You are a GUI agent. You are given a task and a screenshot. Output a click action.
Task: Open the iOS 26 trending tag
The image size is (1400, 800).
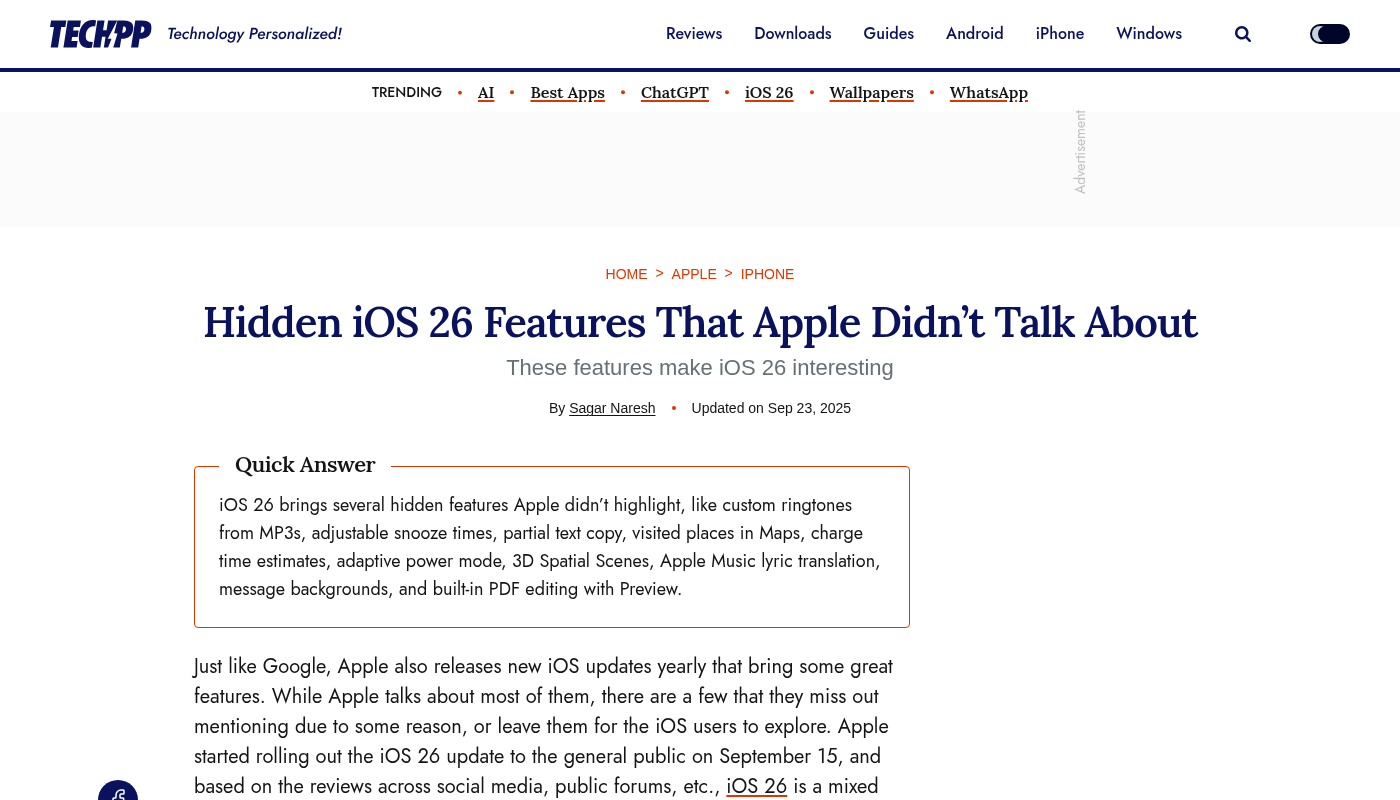coord(769,93)
